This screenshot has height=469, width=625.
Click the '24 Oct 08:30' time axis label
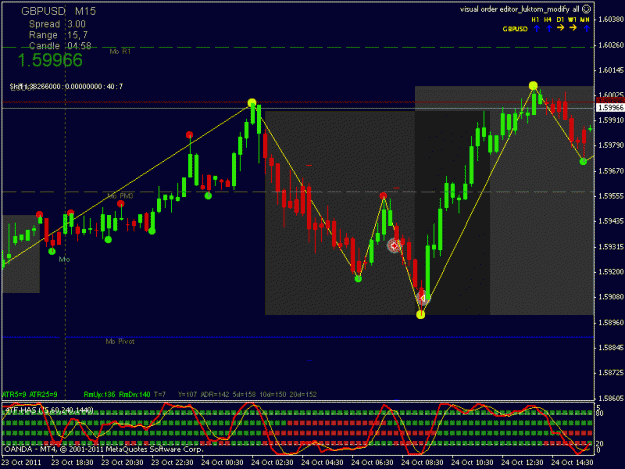pyautogui.click(x=422, y=463)
